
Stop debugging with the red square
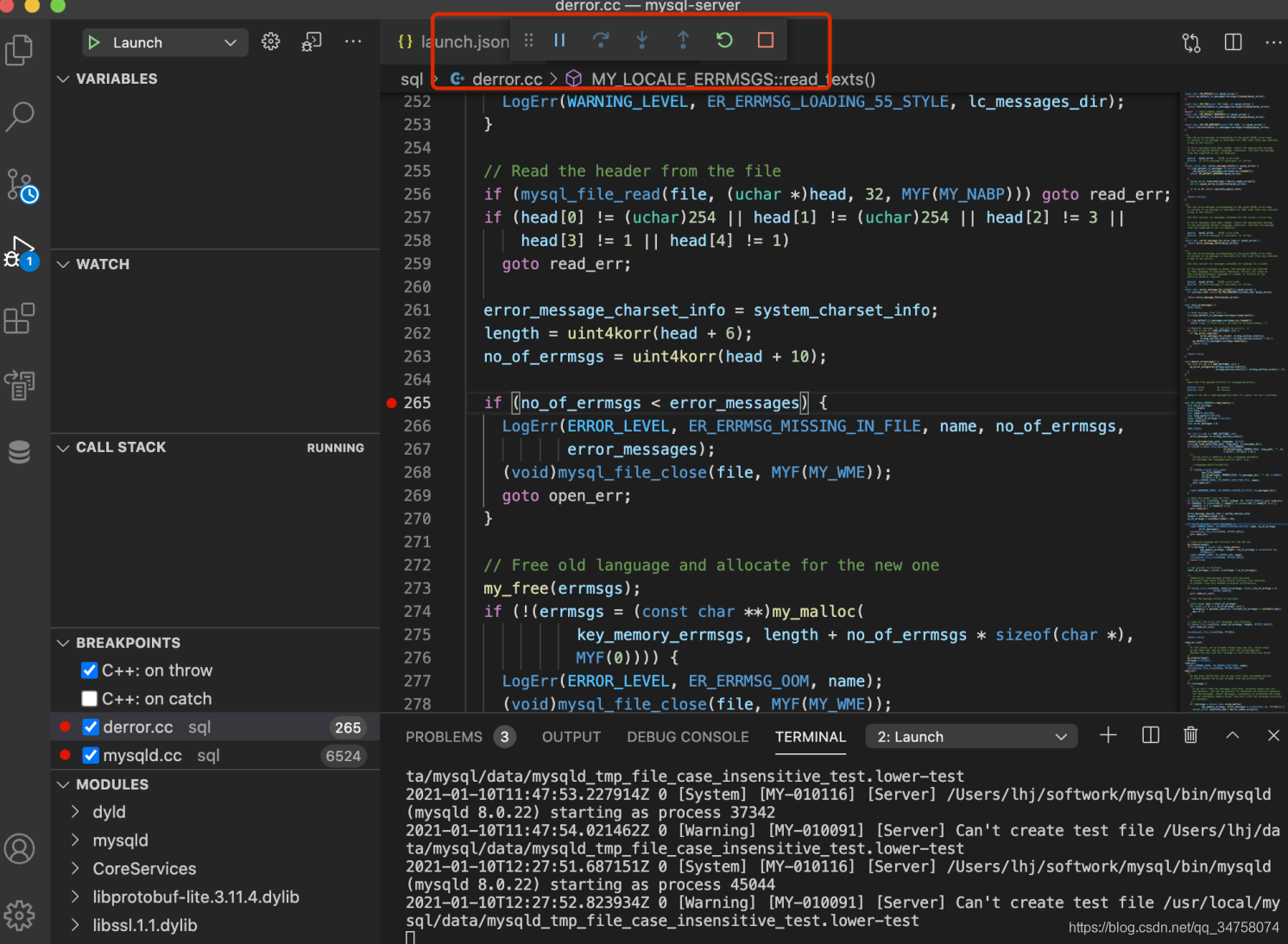pyautogui.click(x=765, y=41)
